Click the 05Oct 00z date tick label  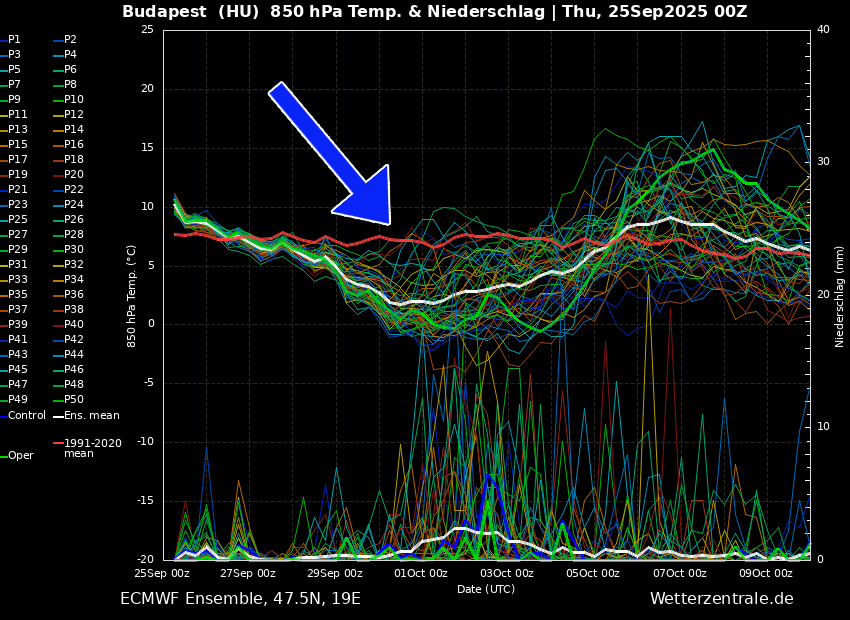click(593, 574)
